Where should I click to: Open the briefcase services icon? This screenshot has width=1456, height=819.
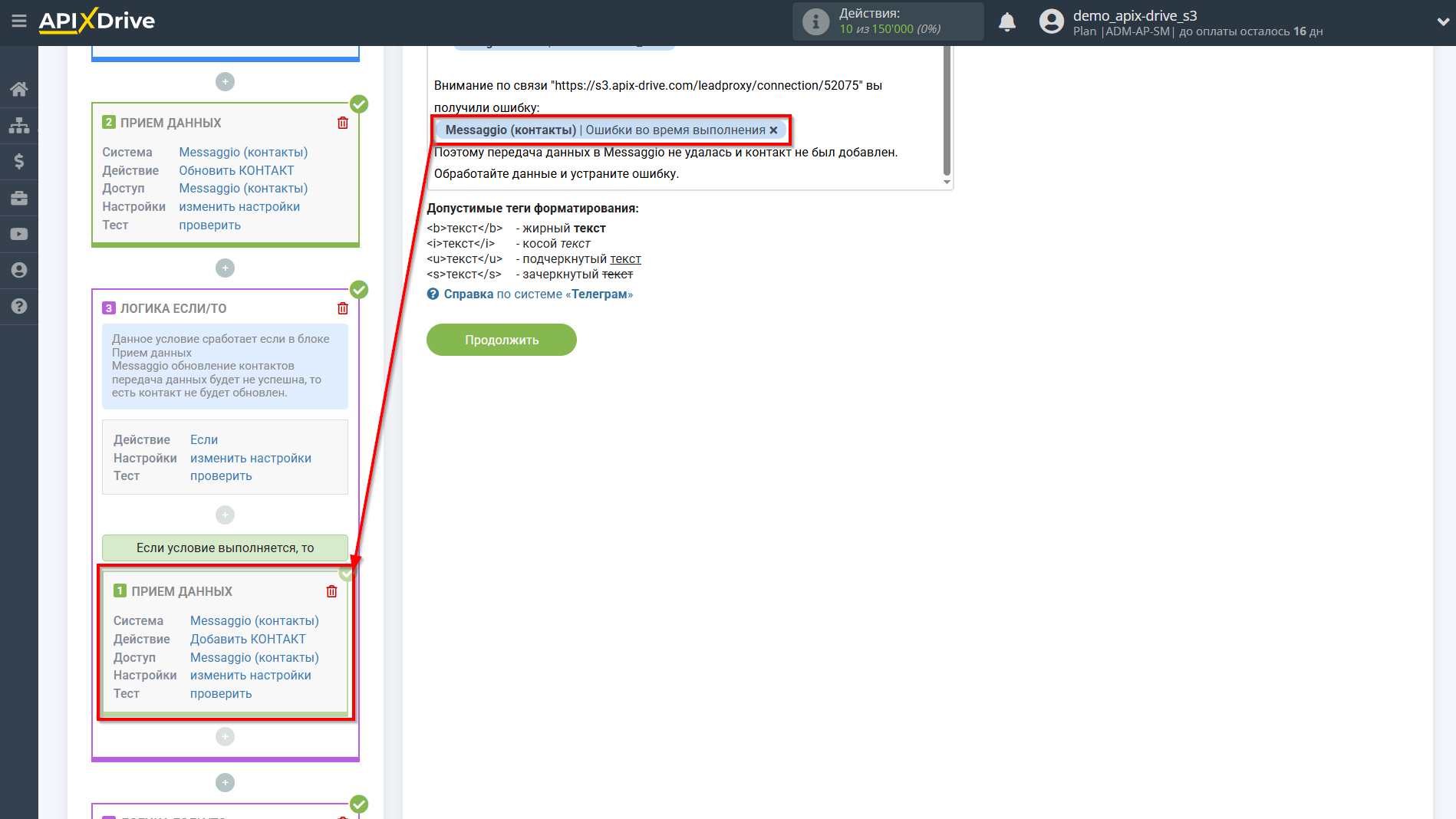[x=19, y=198]
